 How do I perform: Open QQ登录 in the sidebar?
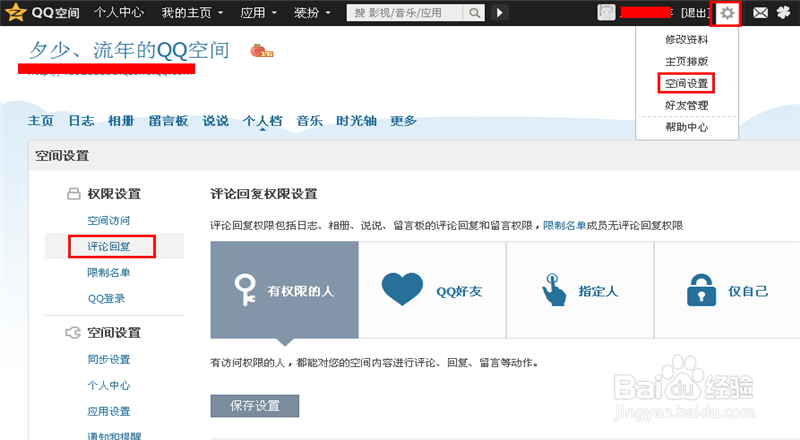pos(106,299)
